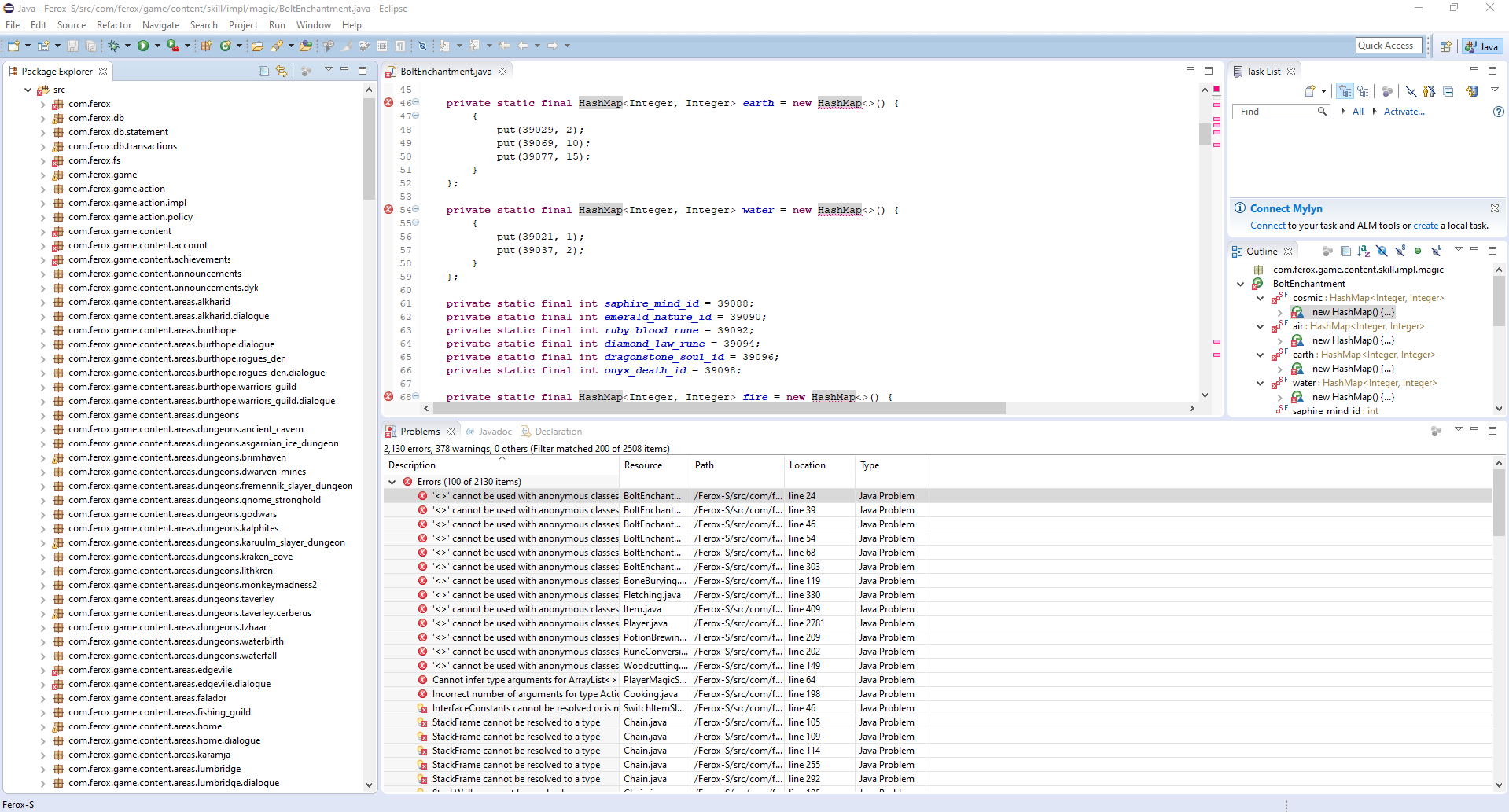
Task: Click Sort alphabetically icon in Outline view
Action: coord(1364,252)
